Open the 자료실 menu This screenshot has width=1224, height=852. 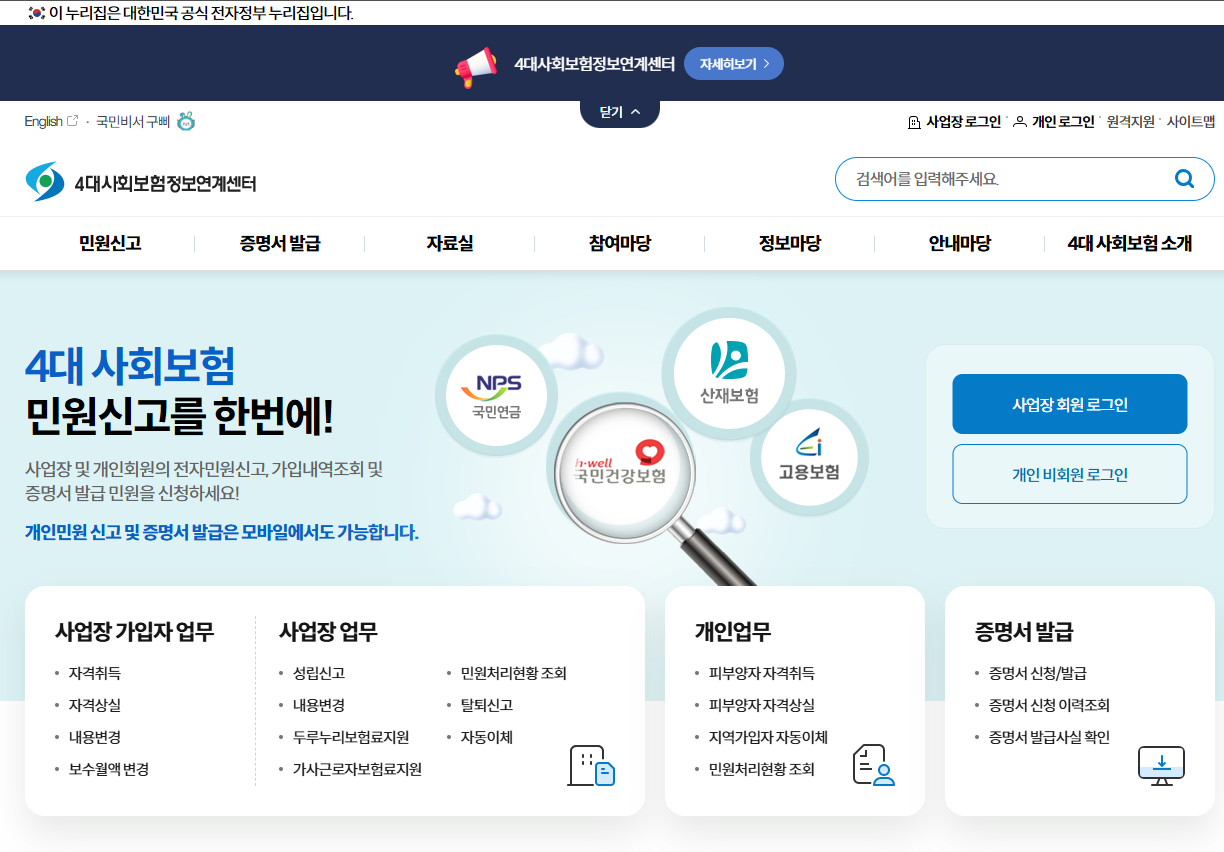(x=450, y=243)
